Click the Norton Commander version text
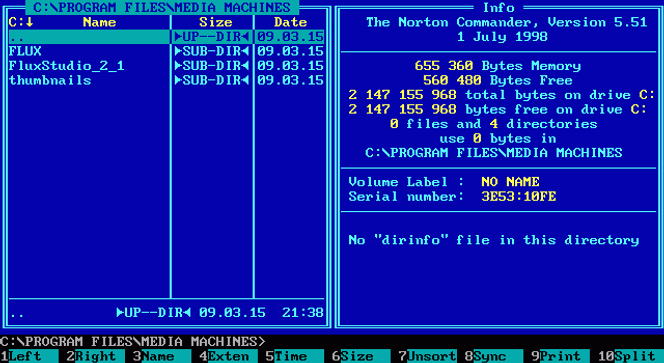This screenshot has width=664, height=363. click(x=506, y=22)
